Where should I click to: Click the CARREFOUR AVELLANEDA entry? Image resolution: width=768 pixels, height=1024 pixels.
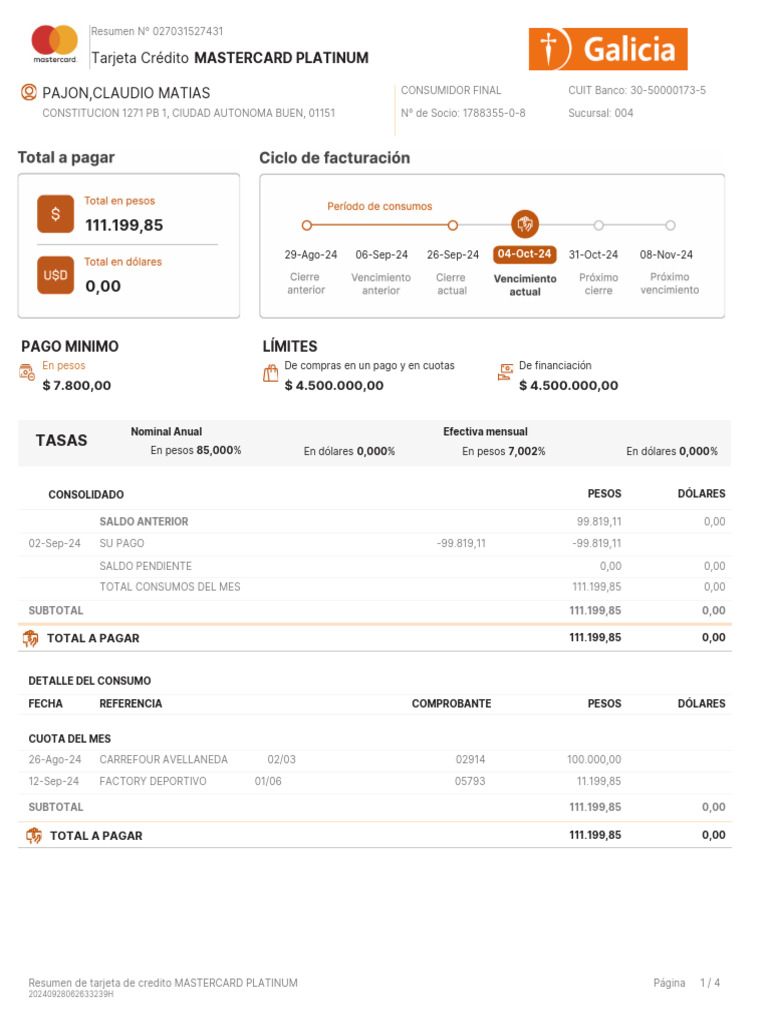[x=163, y=760]
